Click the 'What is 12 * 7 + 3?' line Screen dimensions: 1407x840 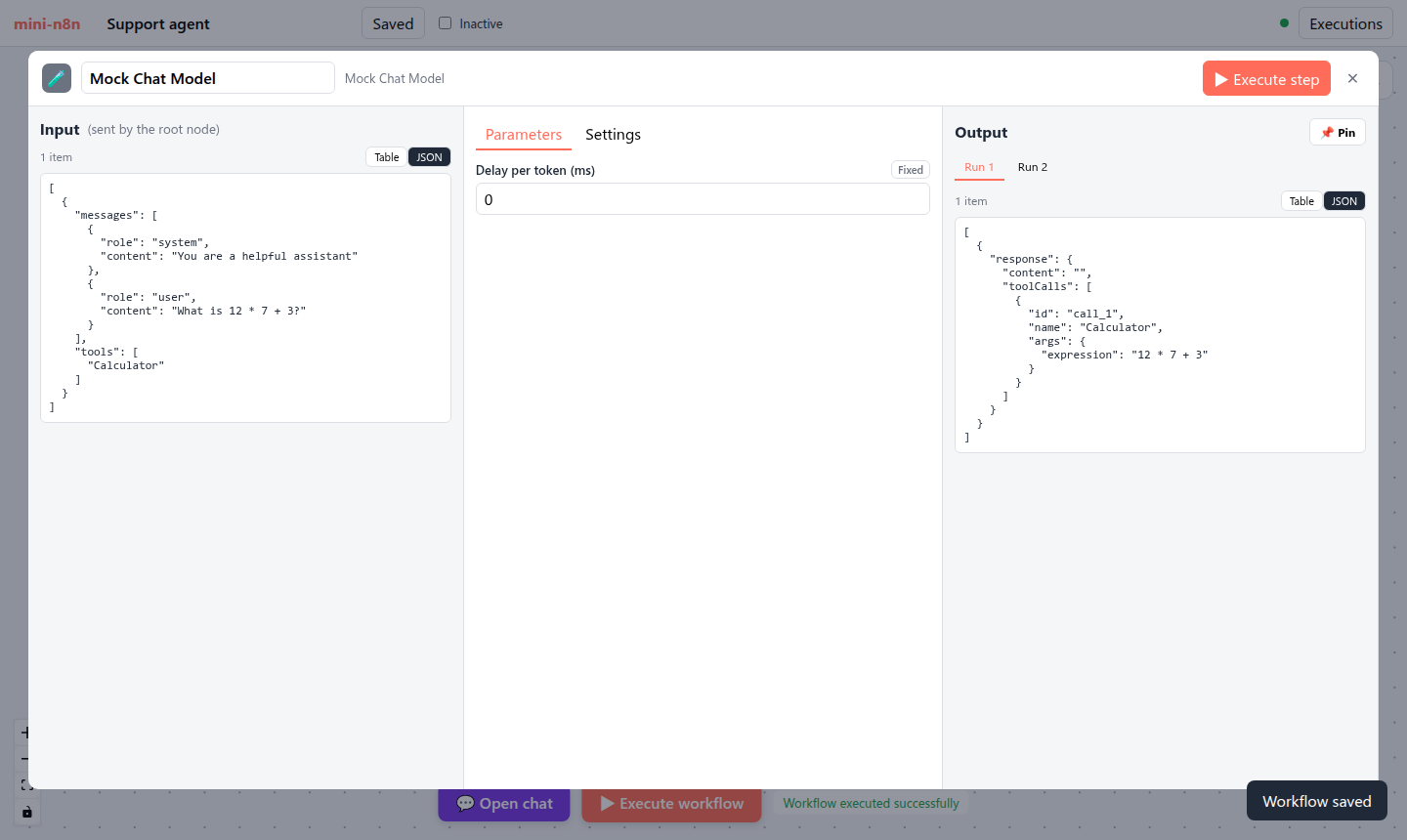coord(203,311)
